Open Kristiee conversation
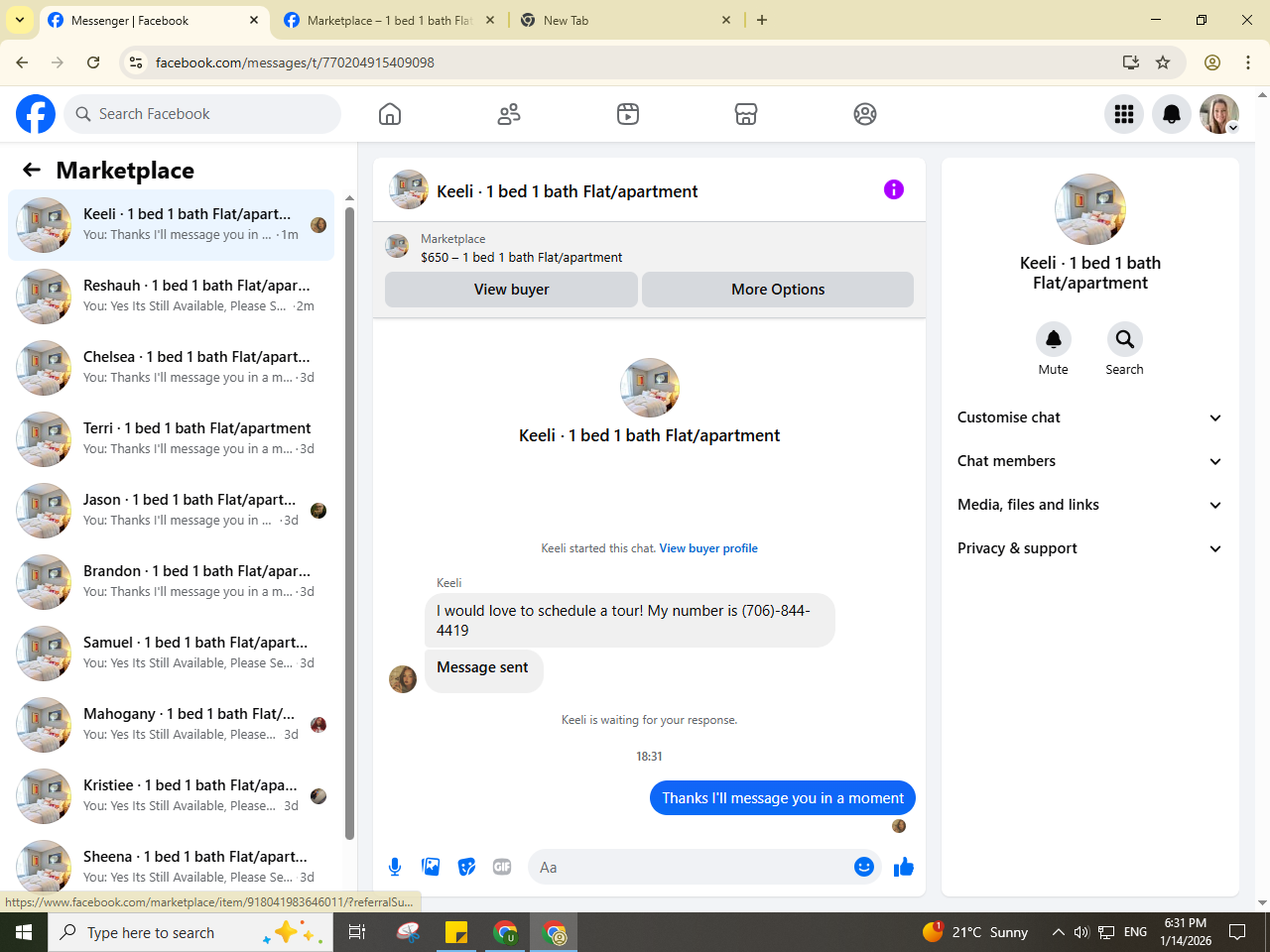Viewport: 1270px width, 952px height. pos(172,796)
